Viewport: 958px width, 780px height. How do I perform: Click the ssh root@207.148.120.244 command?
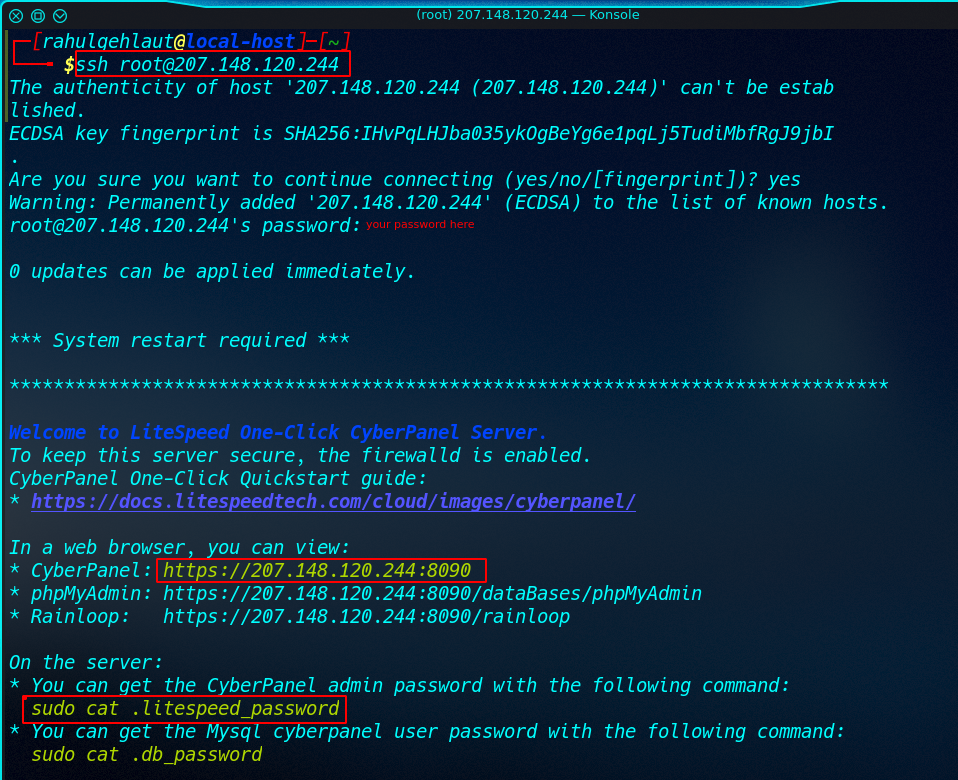(x=207, y=64)
